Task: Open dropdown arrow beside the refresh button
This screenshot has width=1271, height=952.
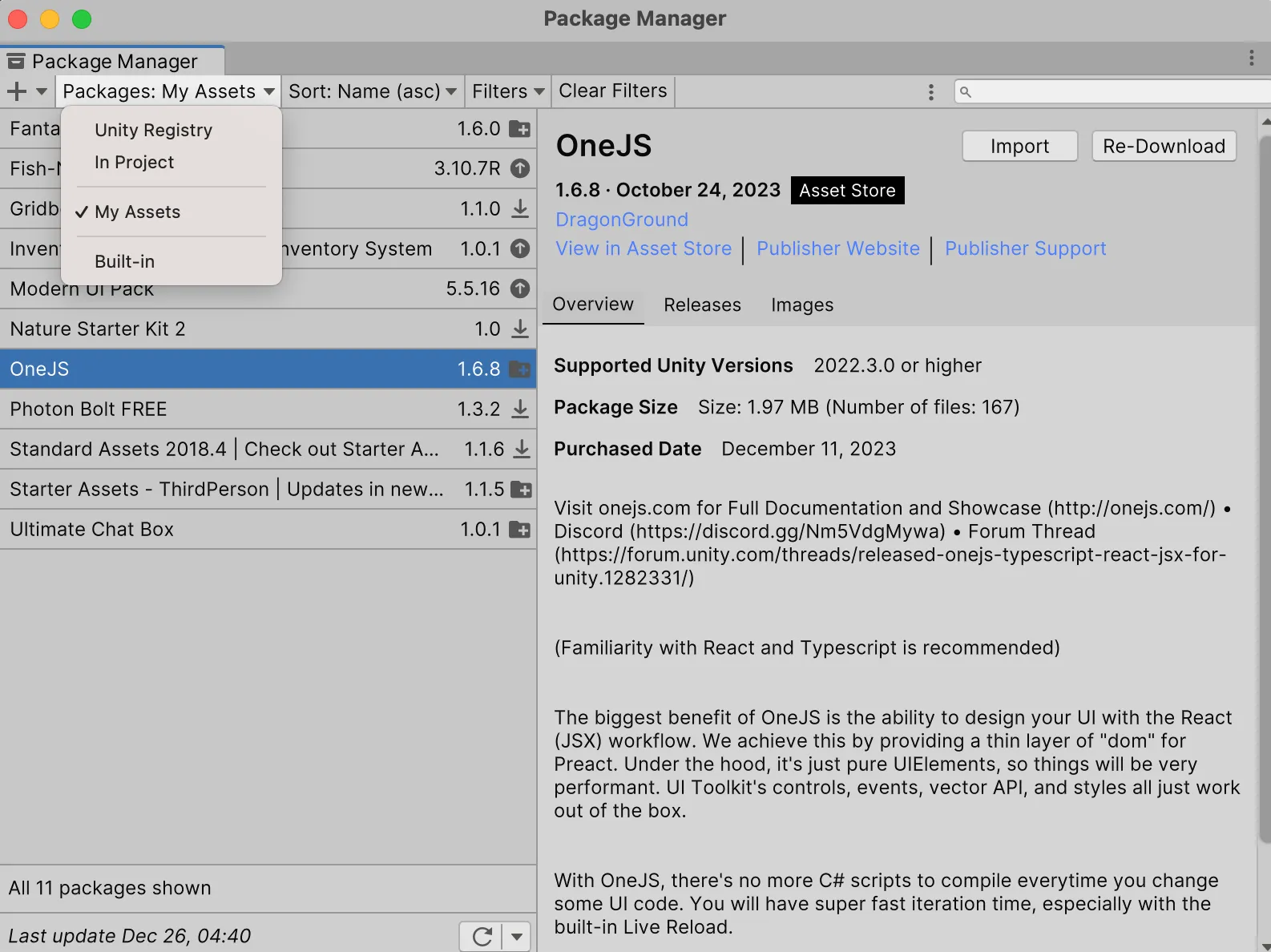Action: [x=517, y=936]
